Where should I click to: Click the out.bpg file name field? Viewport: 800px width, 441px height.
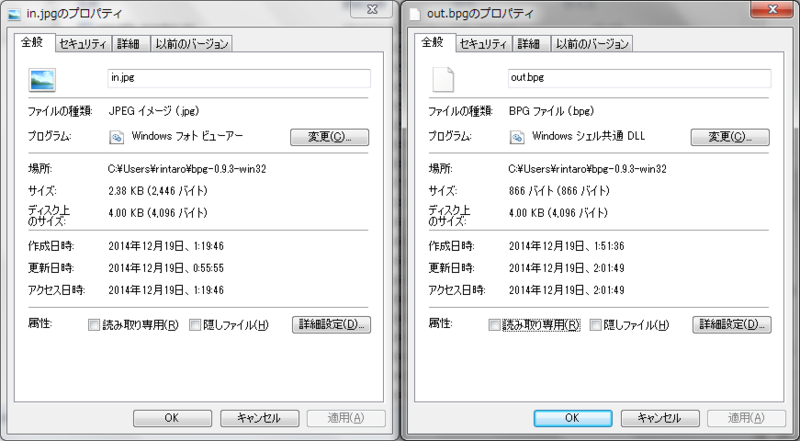639,78
